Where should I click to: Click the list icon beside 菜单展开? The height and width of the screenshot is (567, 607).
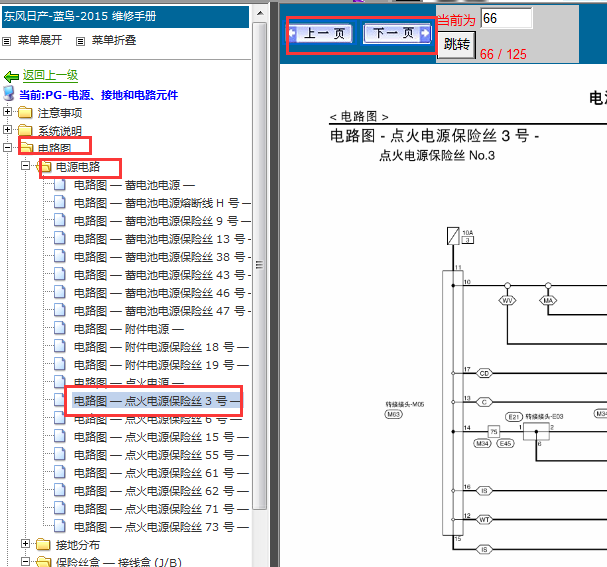7,41
